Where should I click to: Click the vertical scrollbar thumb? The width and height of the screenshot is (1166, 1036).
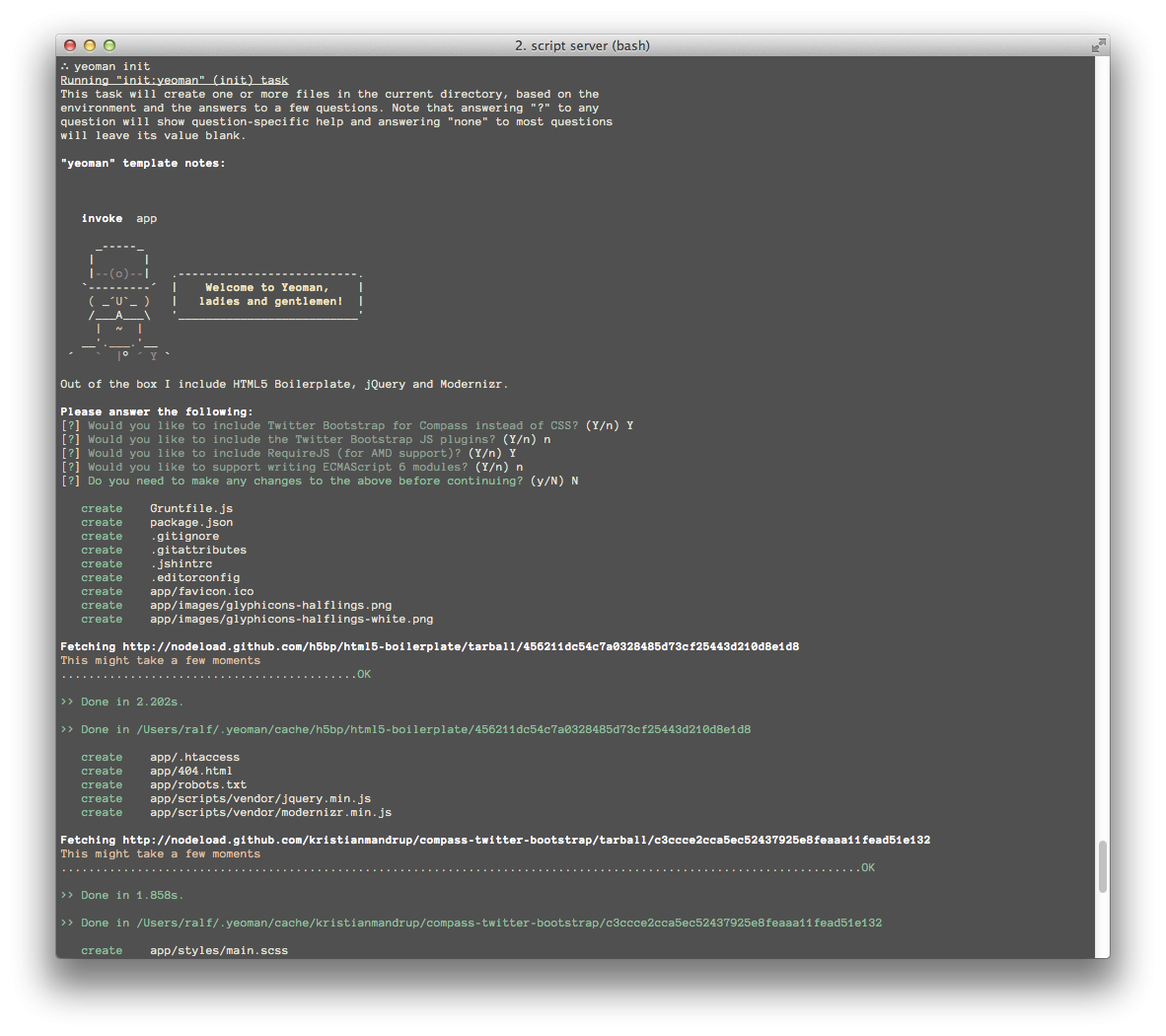click(1102, 866)
